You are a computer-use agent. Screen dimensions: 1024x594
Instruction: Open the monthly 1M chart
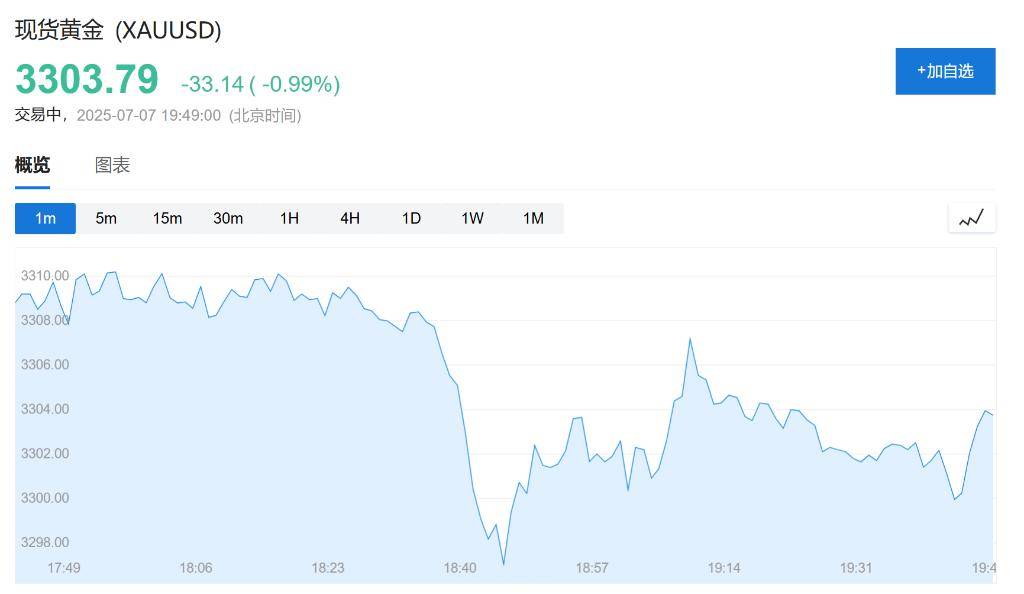[x=532, y=217]
